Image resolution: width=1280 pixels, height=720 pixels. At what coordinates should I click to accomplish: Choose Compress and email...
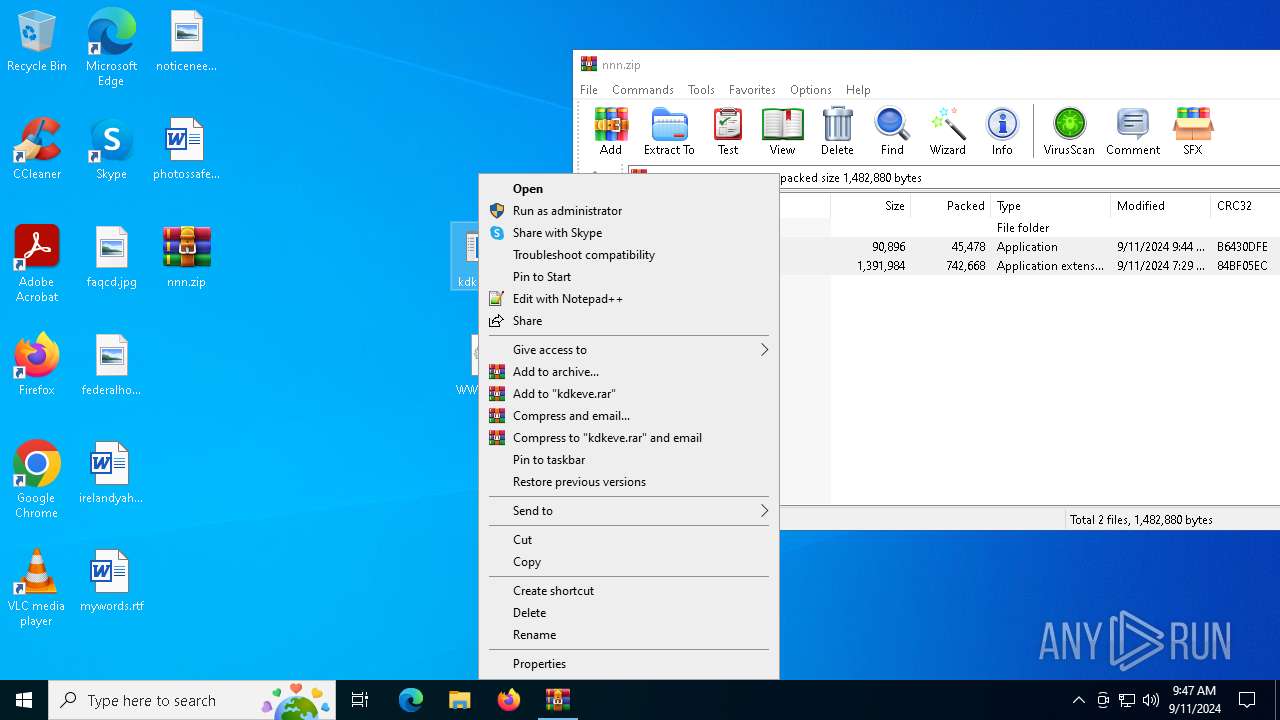(x=629, y=416)
